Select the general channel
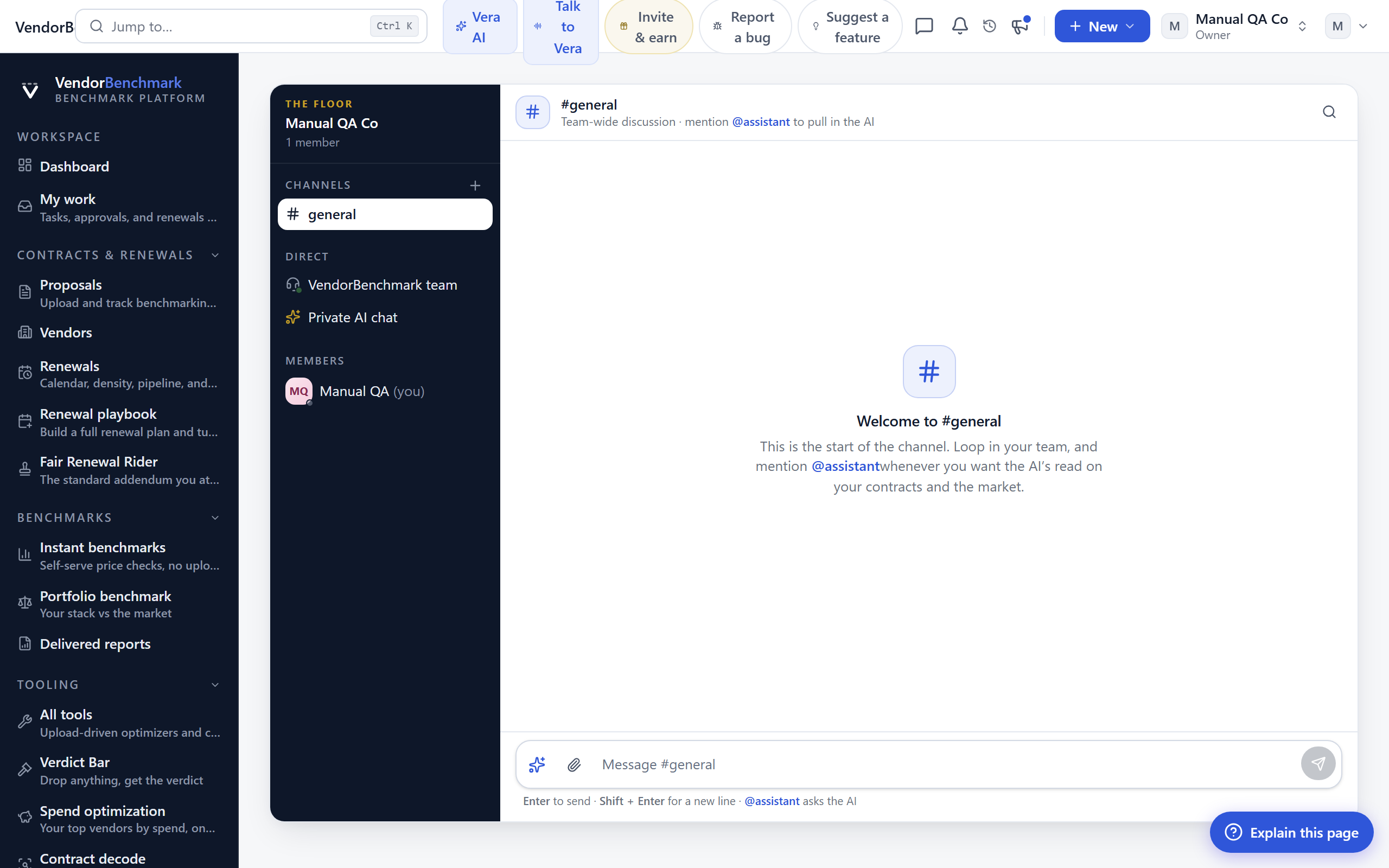 pyautogui.click(x=385, y=214)
